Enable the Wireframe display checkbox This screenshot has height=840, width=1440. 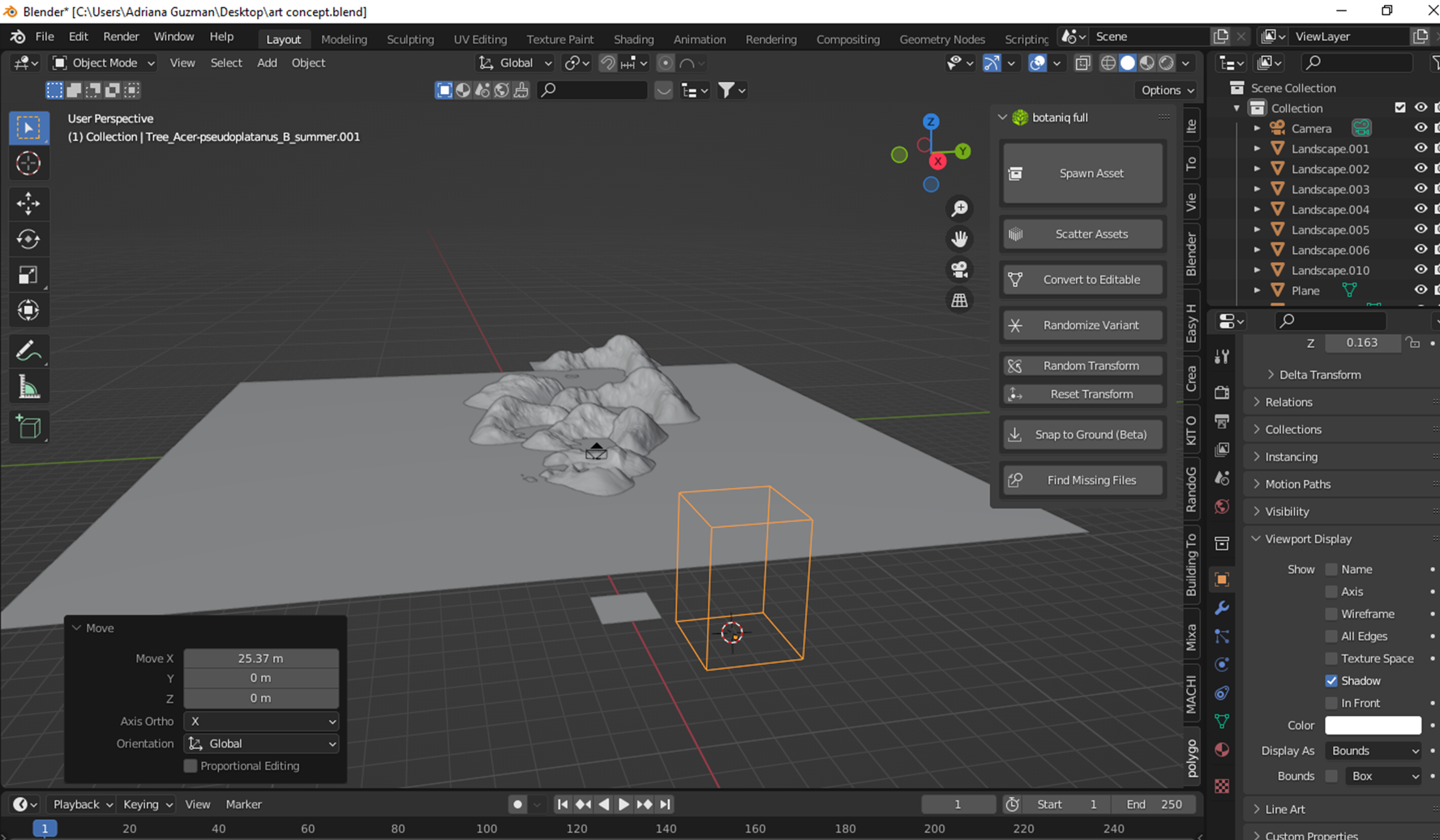1331,614
